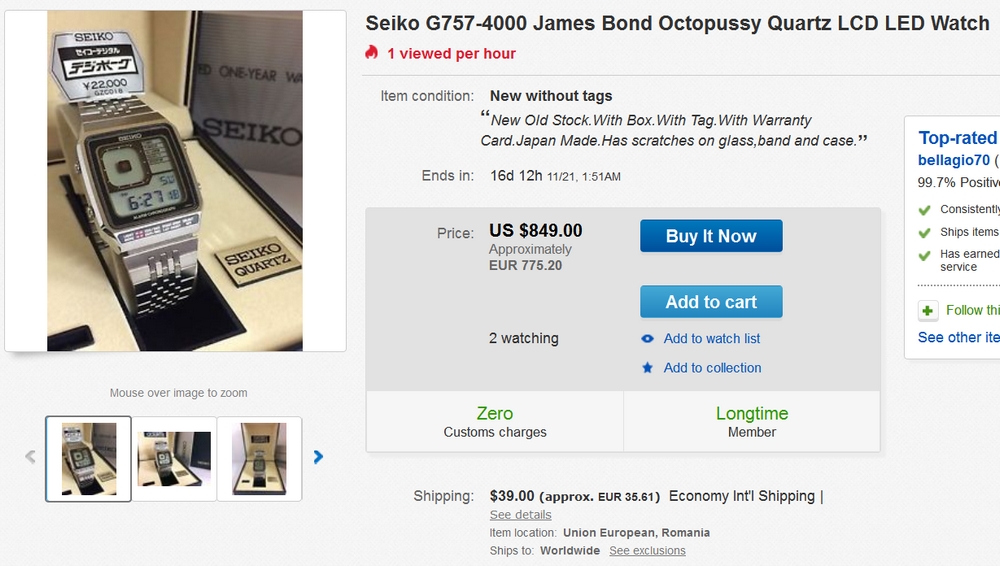
Task: Add the item to collection
Action: (x=712, y=368)
